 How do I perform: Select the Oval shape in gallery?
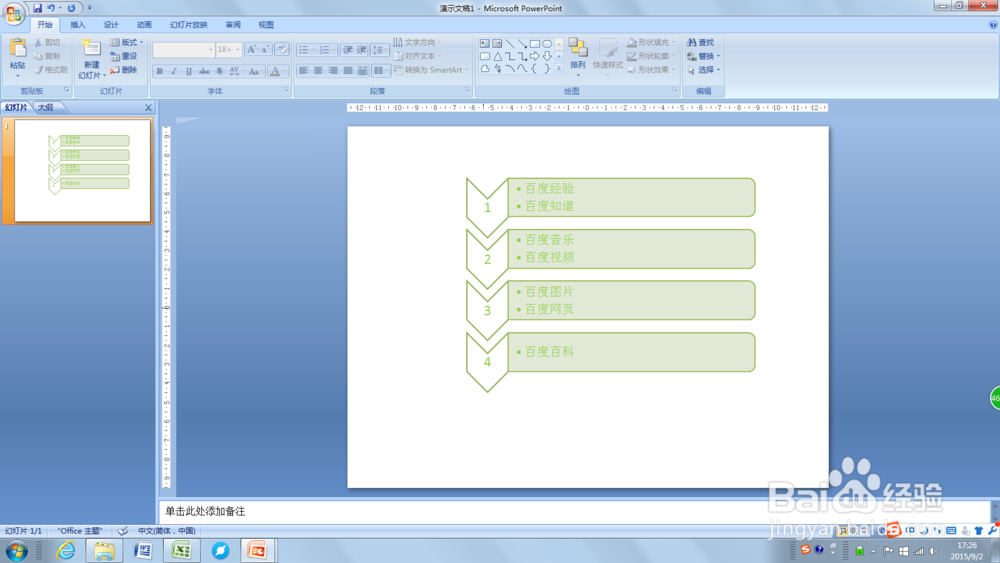pos(547,43)
